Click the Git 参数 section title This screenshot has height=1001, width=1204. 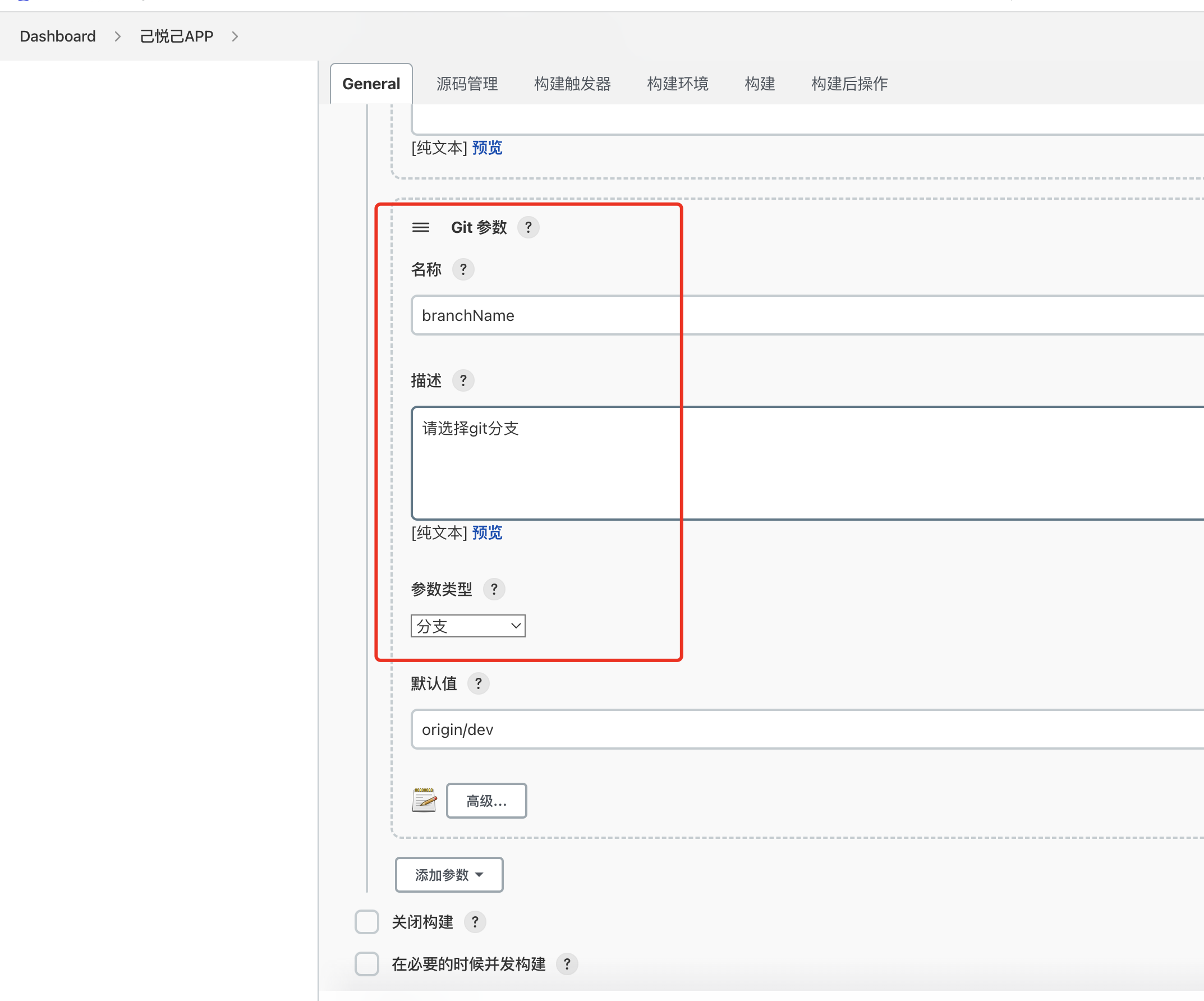point(479,228)
